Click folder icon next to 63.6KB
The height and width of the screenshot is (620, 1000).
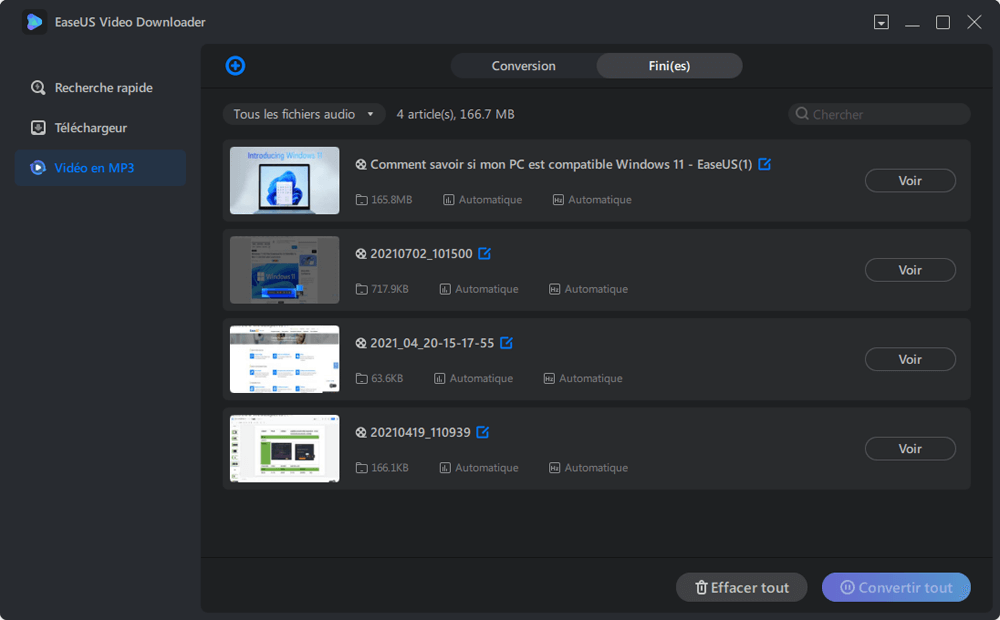point(362,378)
